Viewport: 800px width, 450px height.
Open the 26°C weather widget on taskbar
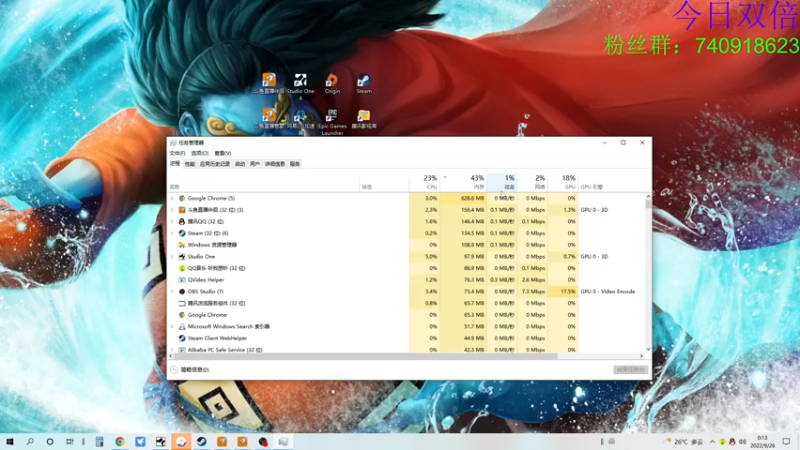[684, 442]
